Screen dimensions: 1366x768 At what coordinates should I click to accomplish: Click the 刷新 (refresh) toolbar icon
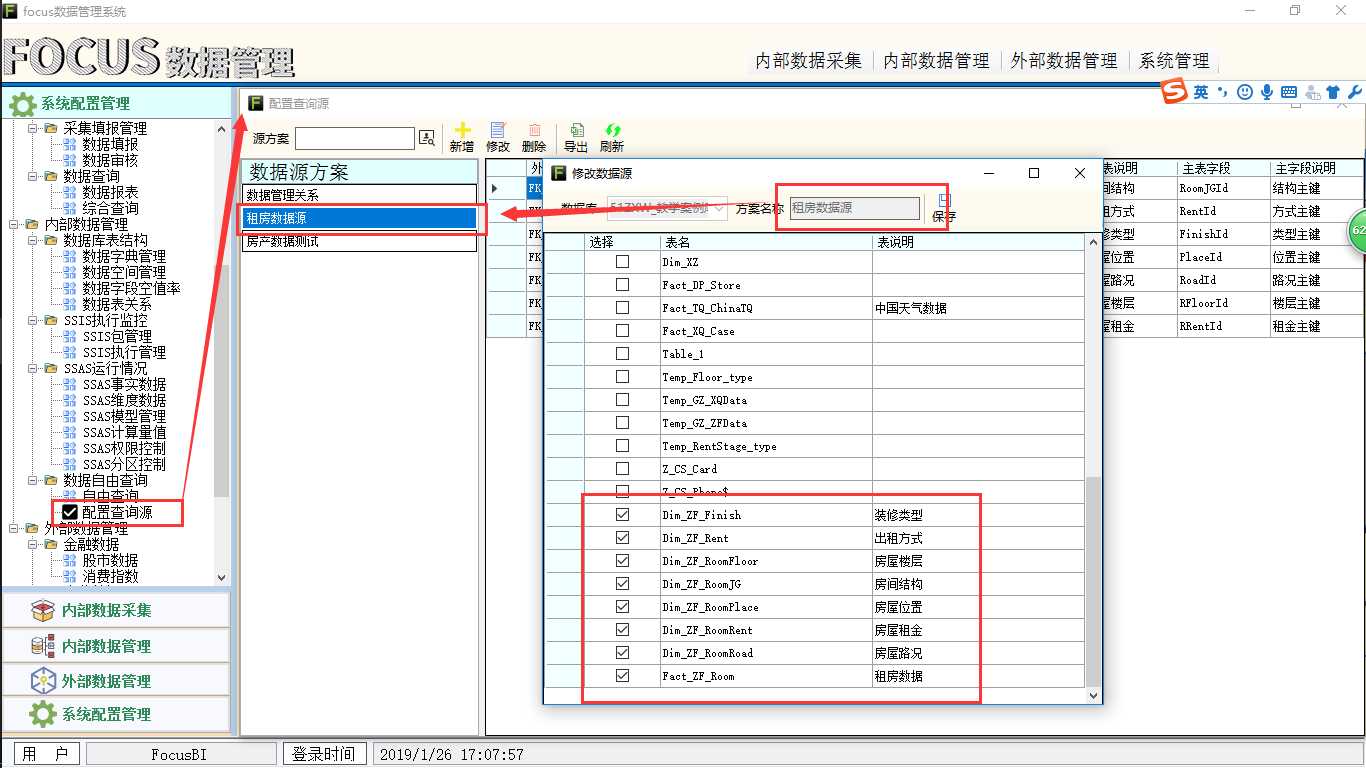click(612, 131)
